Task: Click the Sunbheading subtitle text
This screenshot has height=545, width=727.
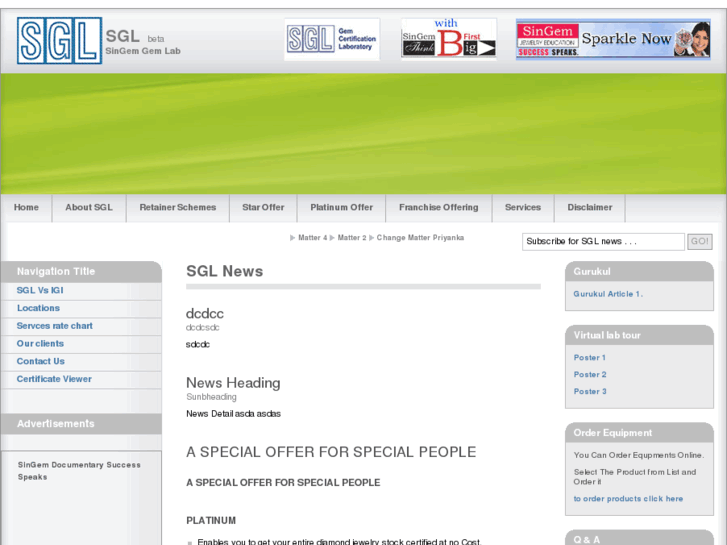Action: 211,397
